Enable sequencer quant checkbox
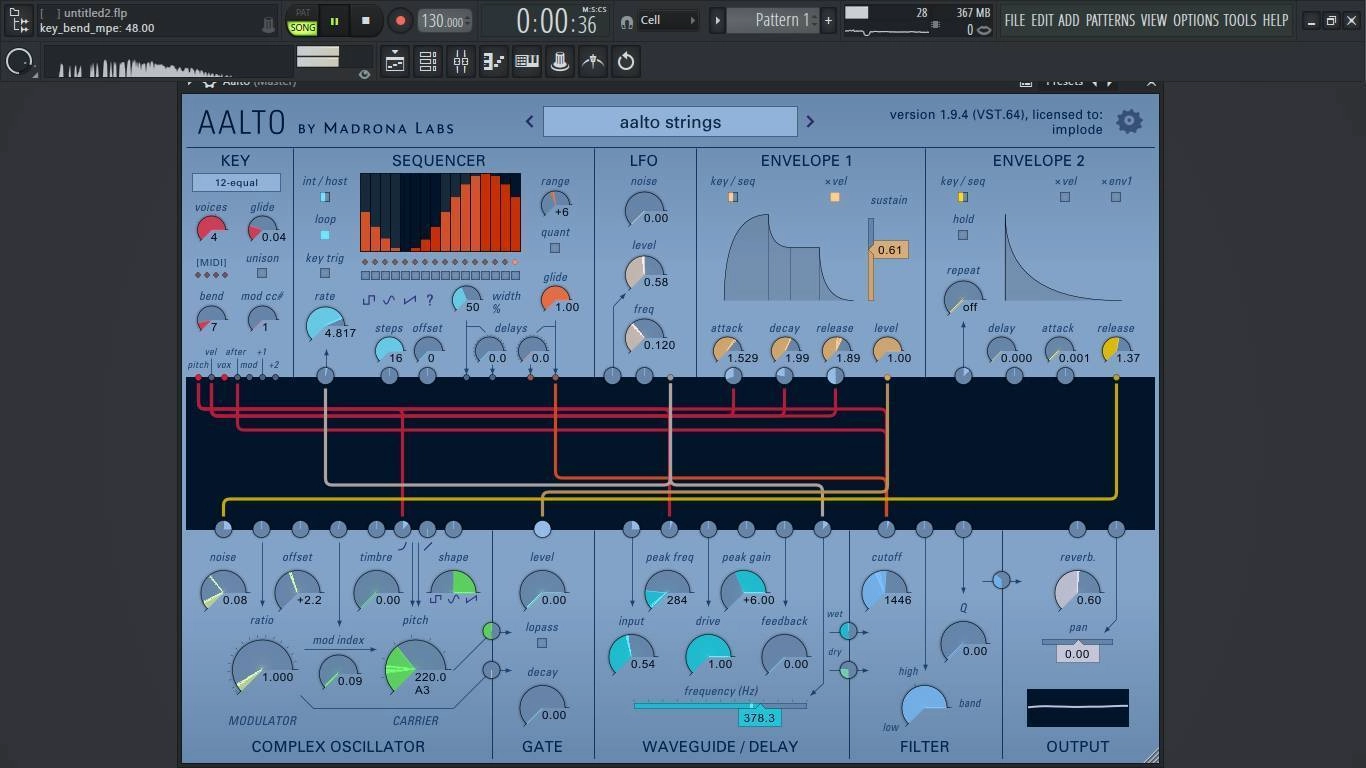 [x=555, y=248]
